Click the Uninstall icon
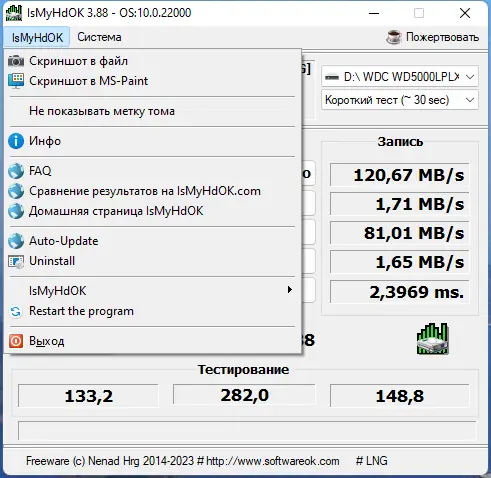Viewport: 491px width, 478px height. [x=16, y=261]
